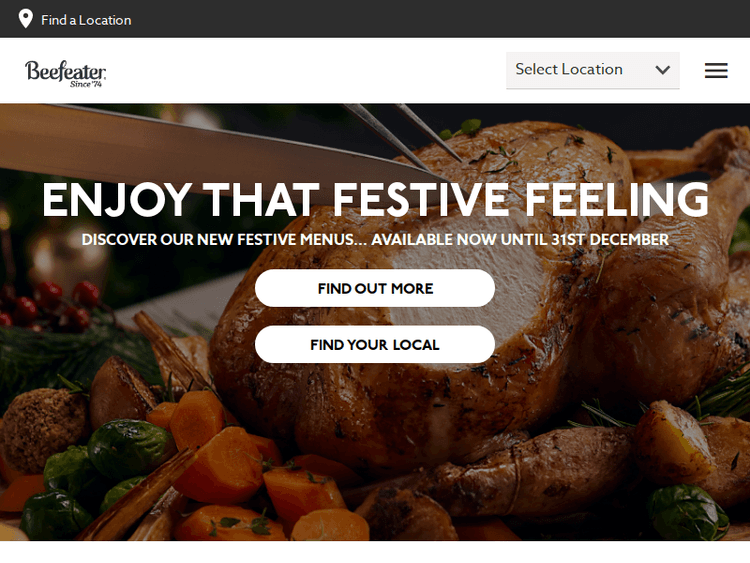Click the festive menus December subheading
The height and width of the screenshot is (563, 750).
point(375,239)
